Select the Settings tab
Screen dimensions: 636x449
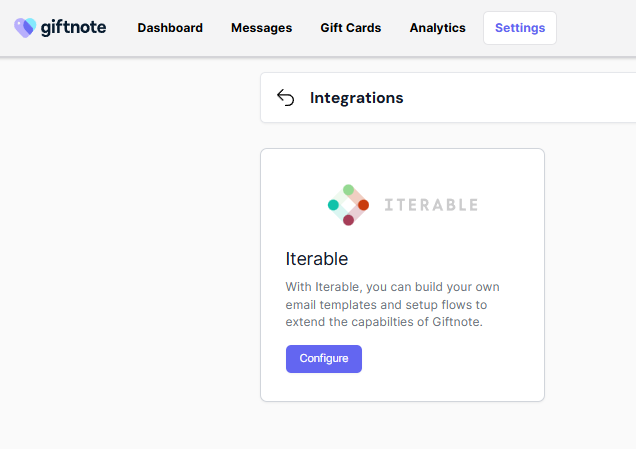coord(520,28)
